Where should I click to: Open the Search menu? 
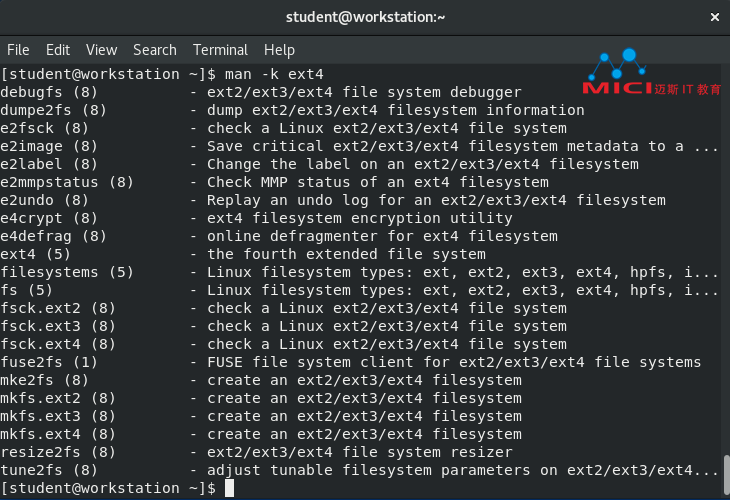(x=155, y=50)
